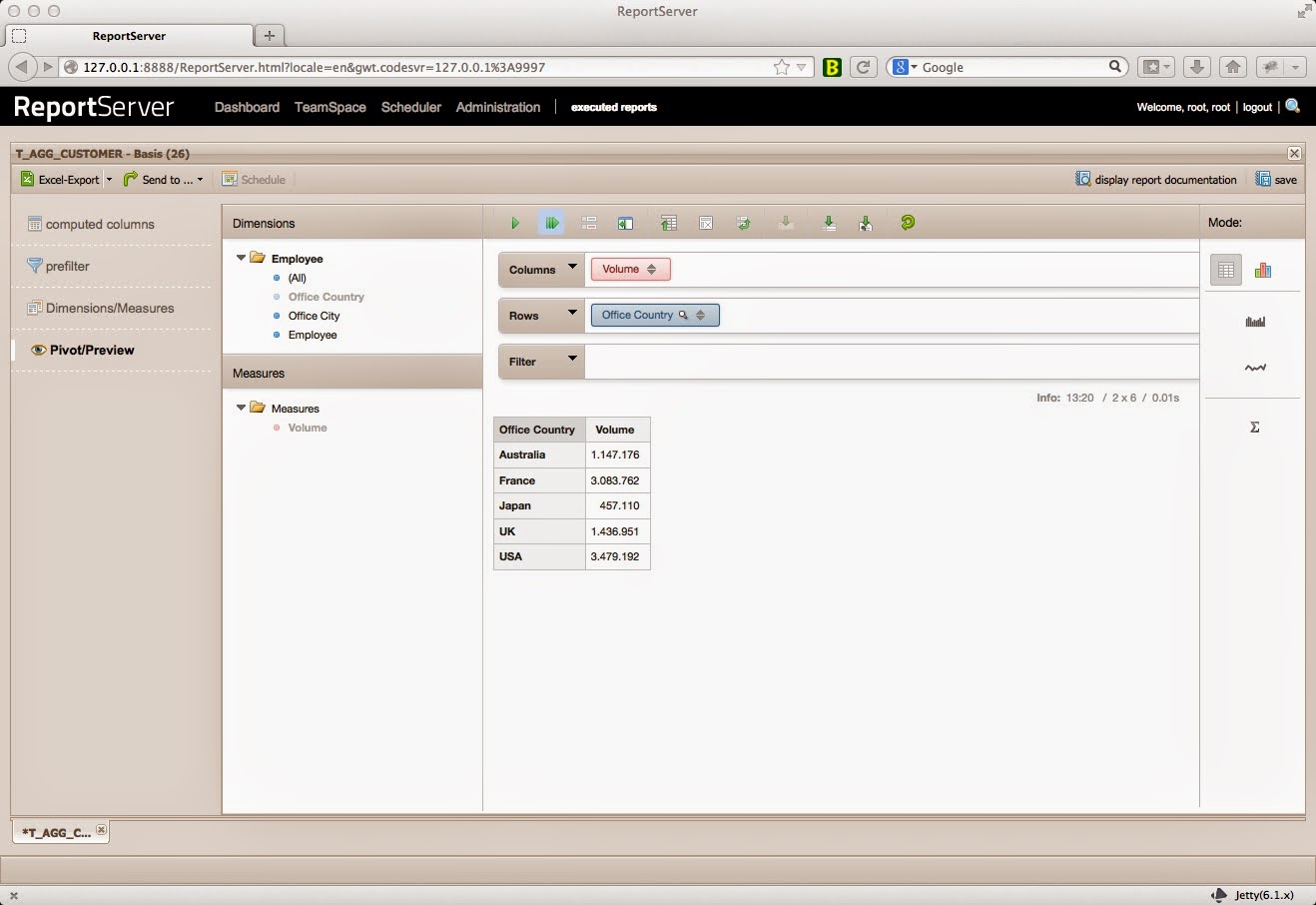Open the Filter axis dropdown arrow
This screenshot has width=1316, height=905.
(572, 359)
